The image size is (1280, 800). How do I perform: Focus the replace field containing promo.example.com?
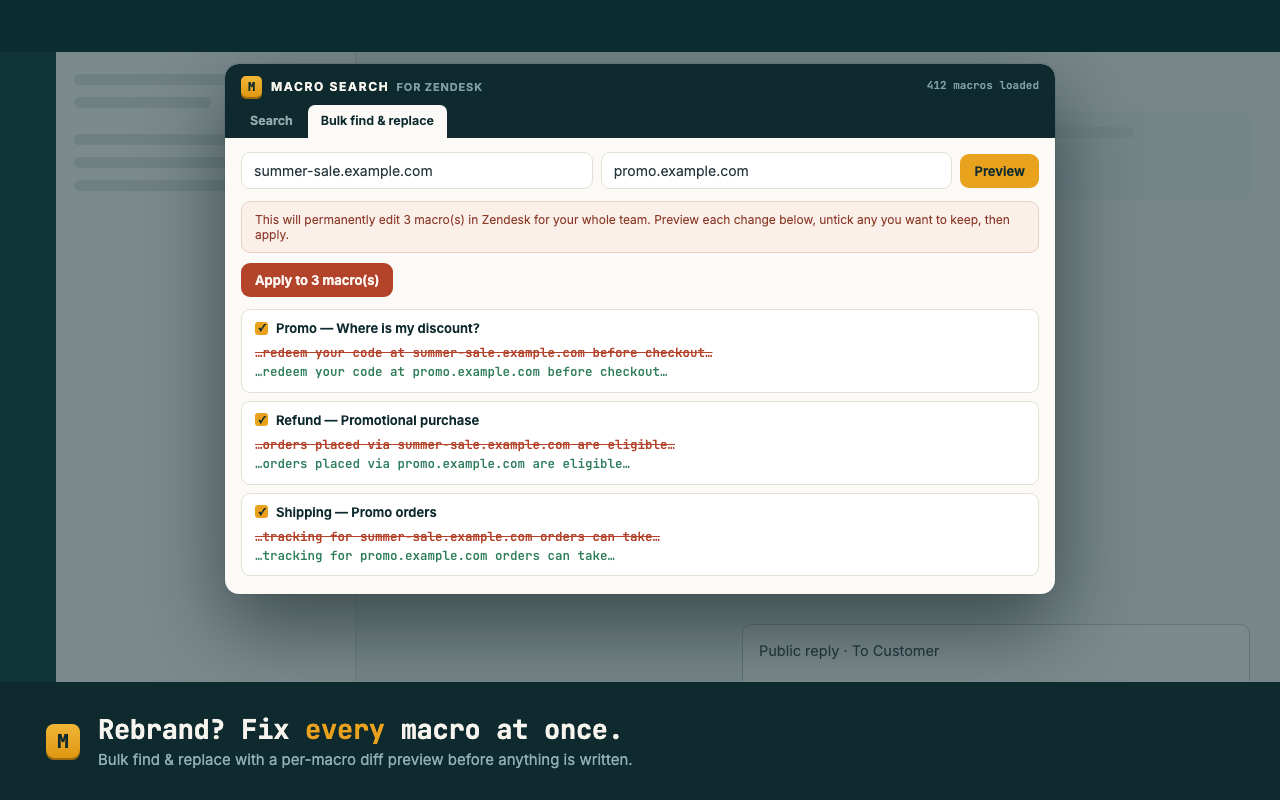coord(776,171)
